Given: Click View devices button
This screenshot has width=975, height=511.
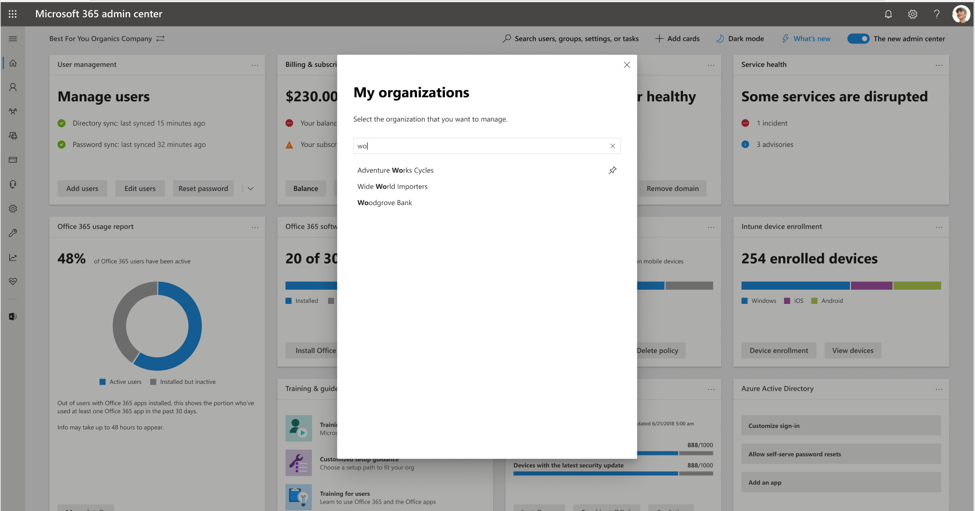Looking at the screenshot, I should point(853,351).
